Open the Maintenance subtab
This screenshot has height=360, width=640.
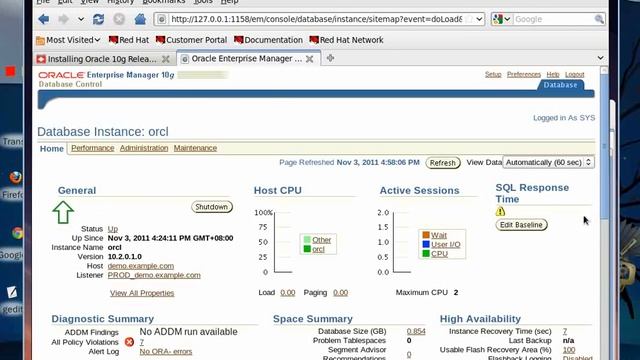tap(195, 148)
